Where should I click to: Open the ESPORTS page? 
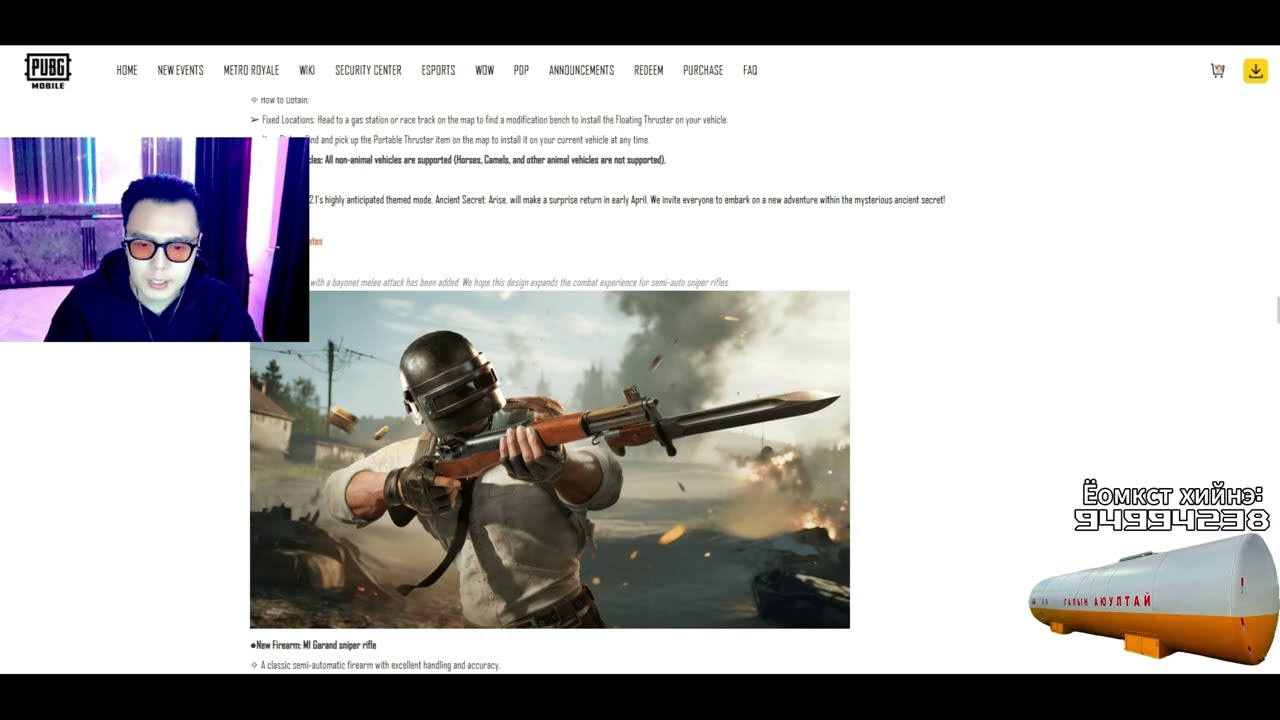tap(438, 71)
